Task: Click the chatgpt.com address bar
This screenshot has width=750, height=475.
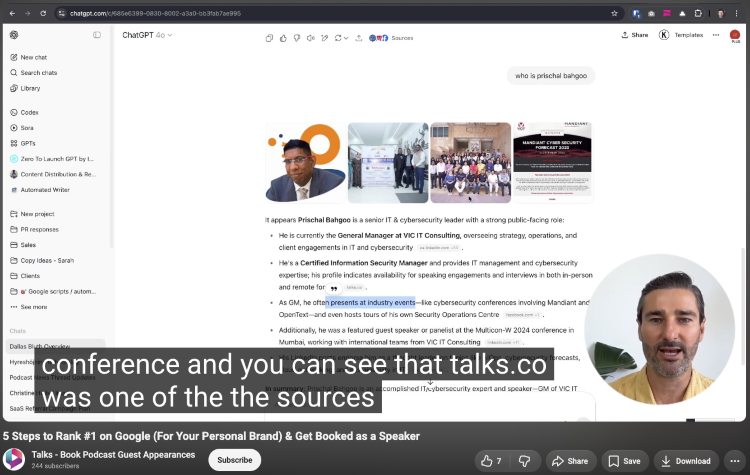Action: click(335, 13)
